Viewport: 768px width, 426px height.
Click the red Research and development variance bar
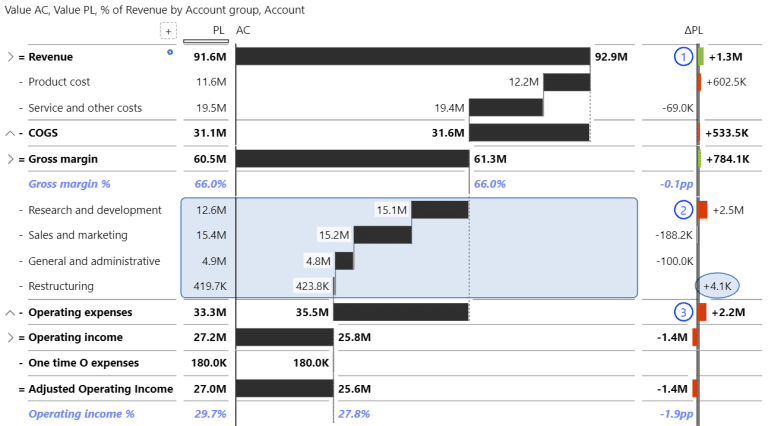[703, 210]
